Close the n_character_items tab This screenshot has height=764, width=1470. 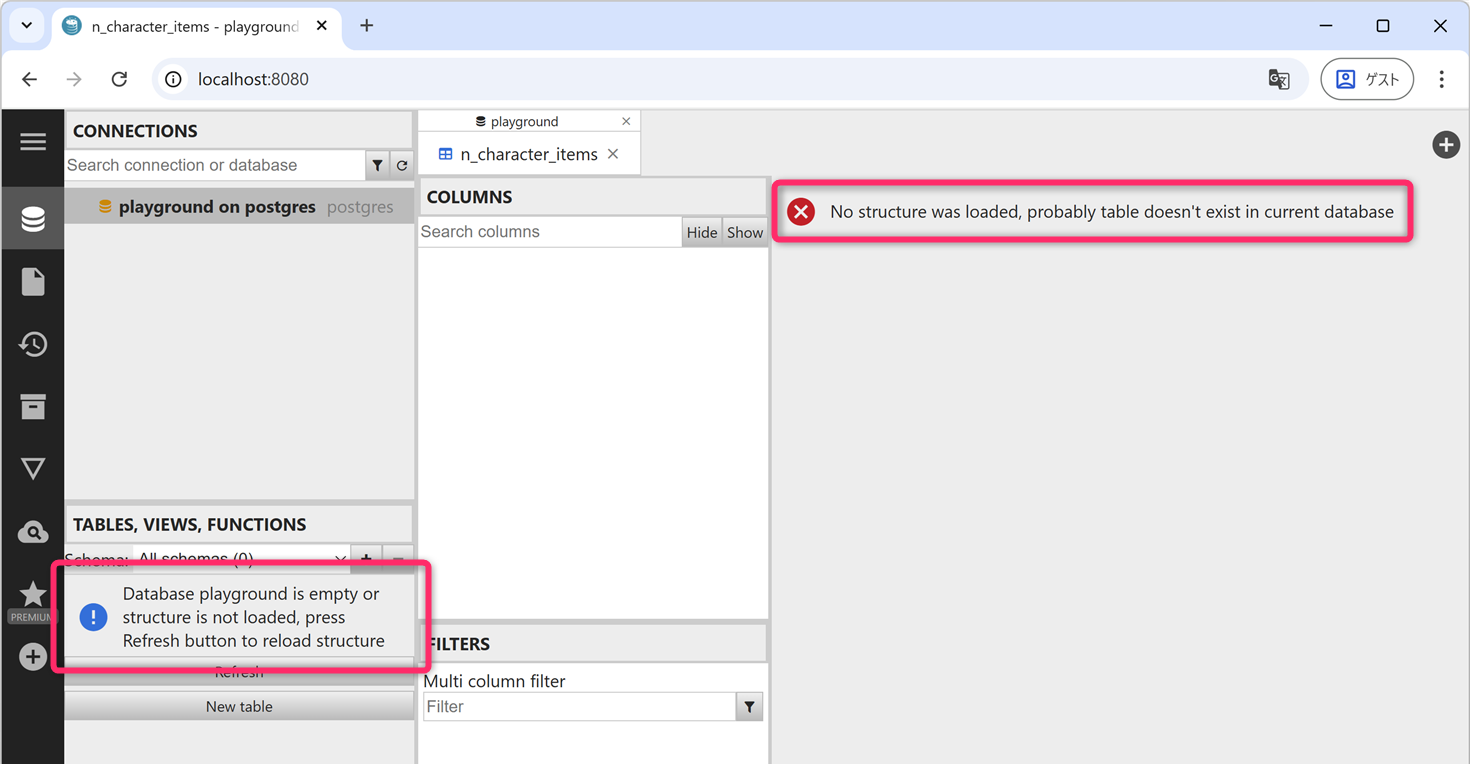tap(613, 154)
